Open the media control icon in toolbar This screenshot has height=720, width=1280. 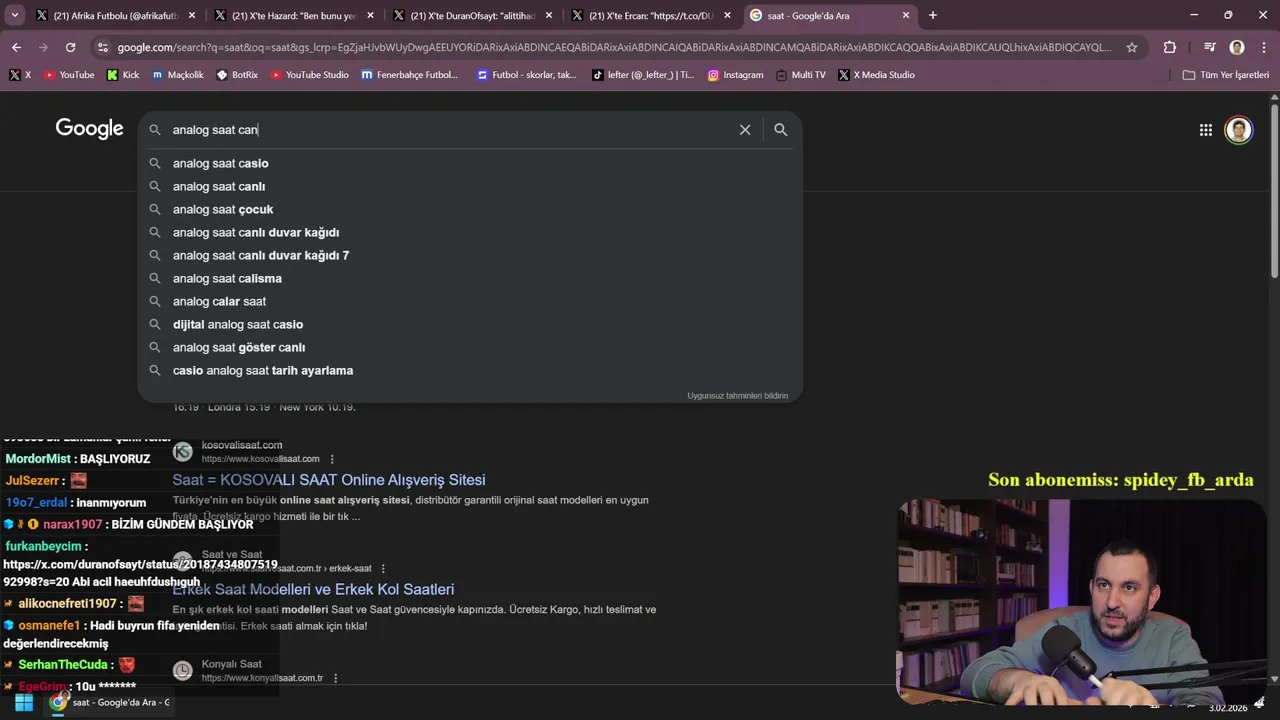(1210, 47)
